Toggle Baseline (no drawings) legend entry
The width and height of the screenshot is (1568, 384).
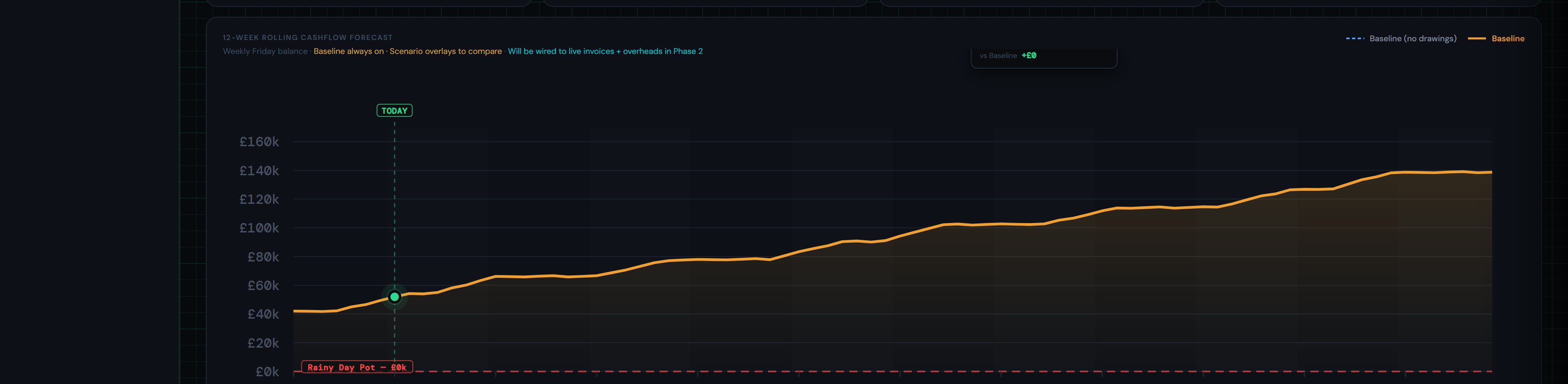[x=1401, y=38]
